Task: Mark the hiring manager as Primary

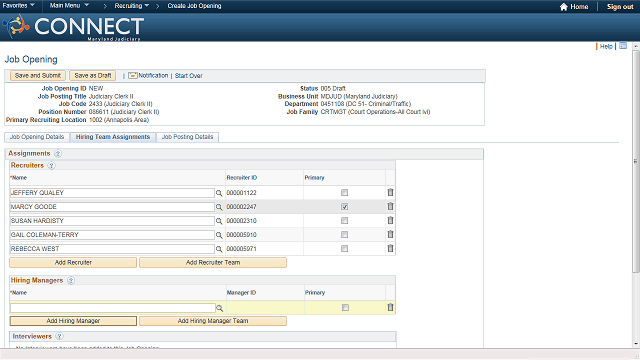Action: [x=345, y=308]
